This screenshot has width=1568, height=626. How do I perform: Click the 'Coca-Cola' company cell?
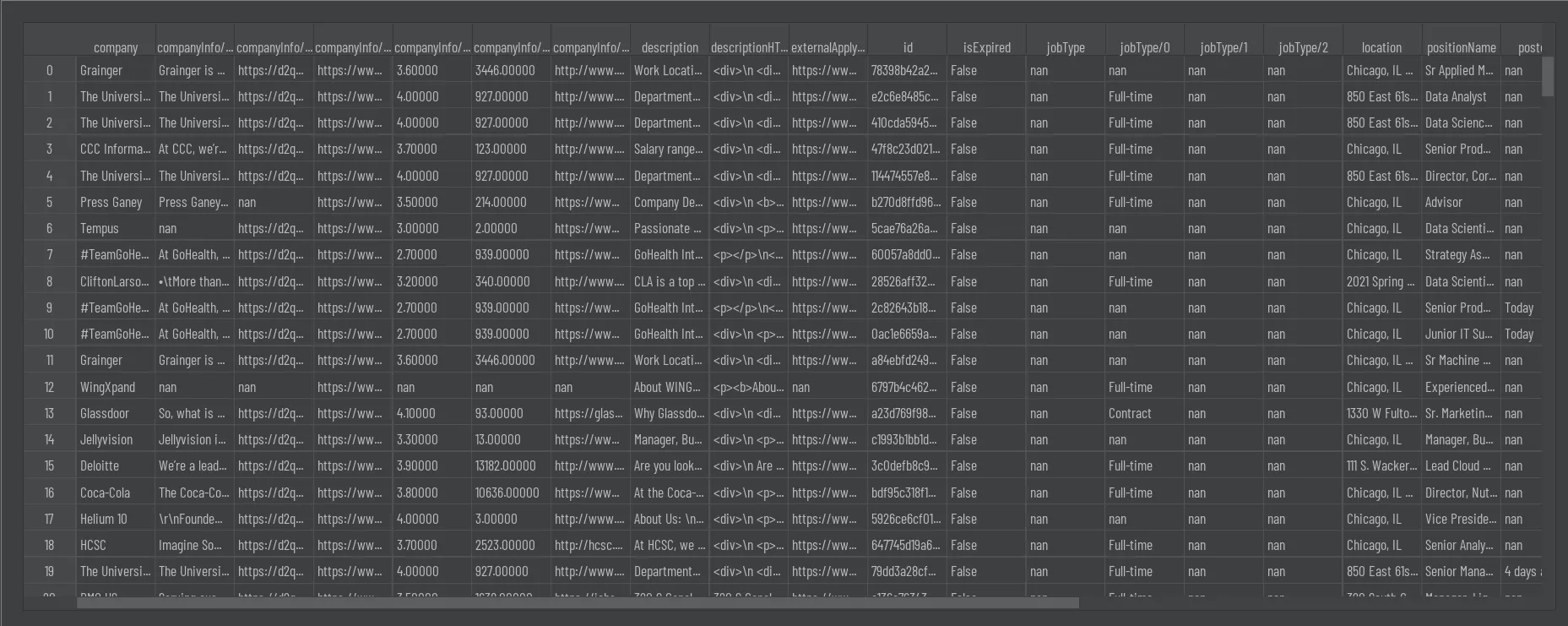pos(116,493)
